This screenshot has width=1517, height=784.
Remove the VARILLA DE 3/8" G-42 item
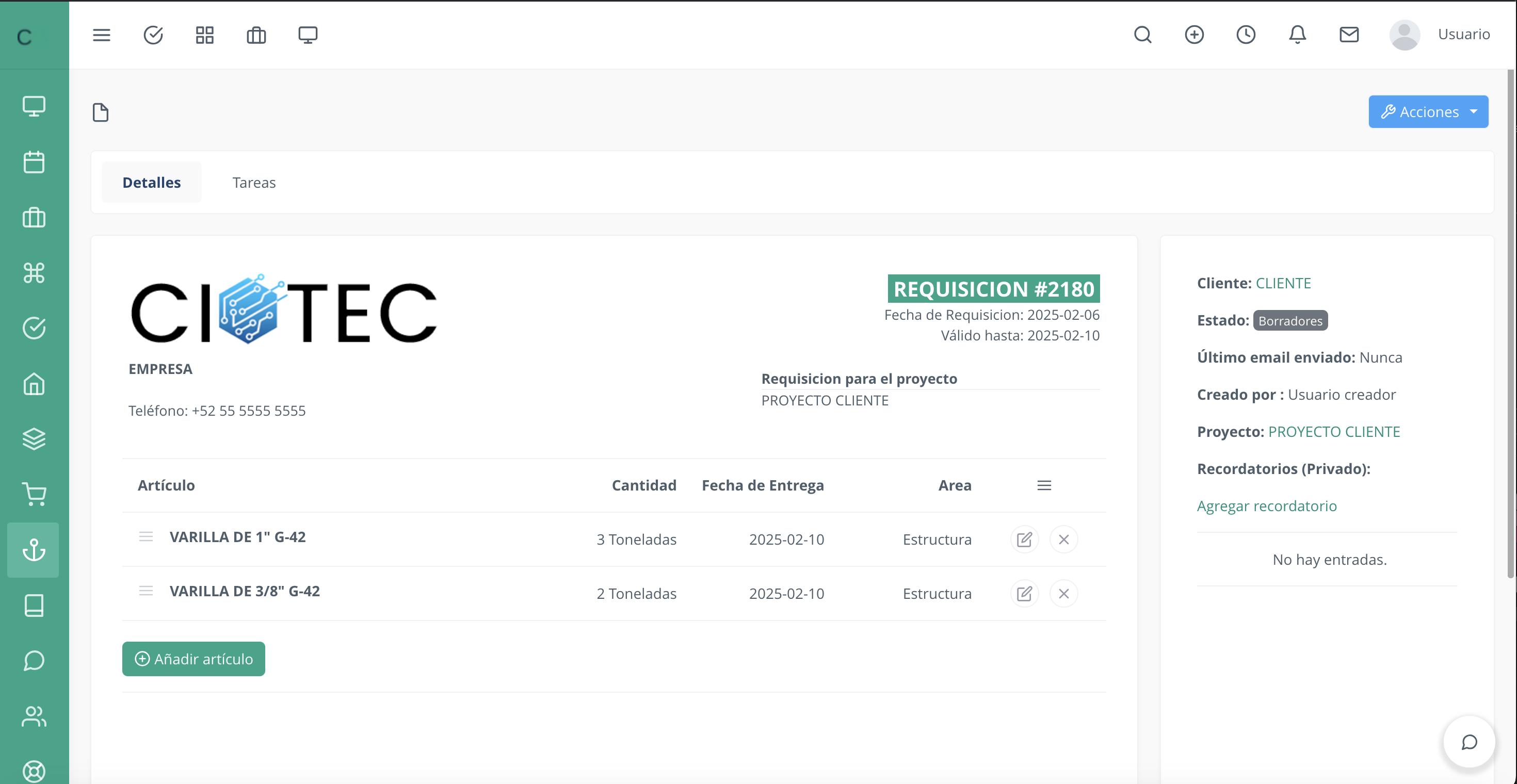(x=1063, y=593)
